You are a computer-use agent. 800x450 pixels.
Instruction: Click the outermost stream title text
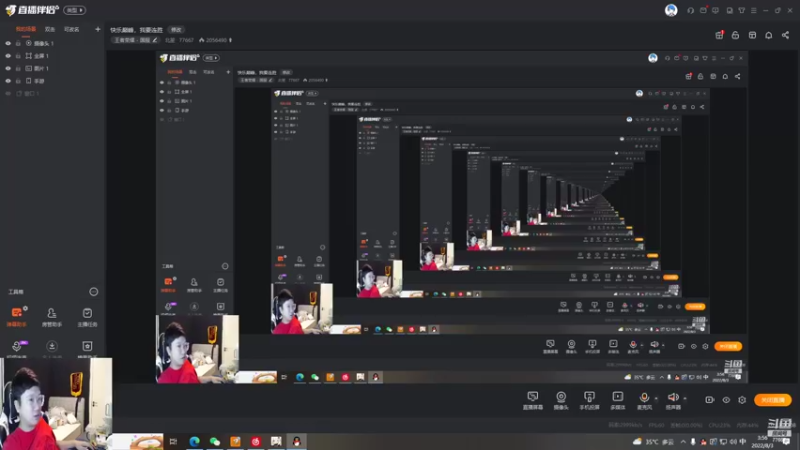pyautogui.click(x=137, y=30)
